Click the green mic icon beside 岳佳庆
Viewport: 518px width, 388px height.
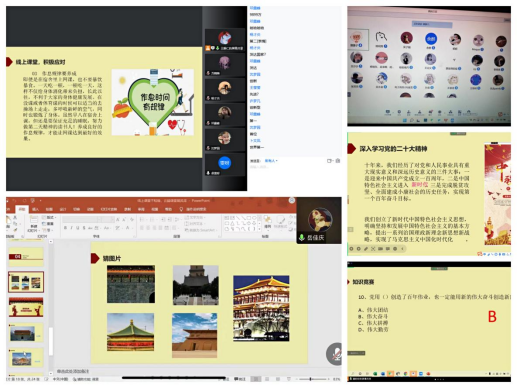tap(302, 237)
